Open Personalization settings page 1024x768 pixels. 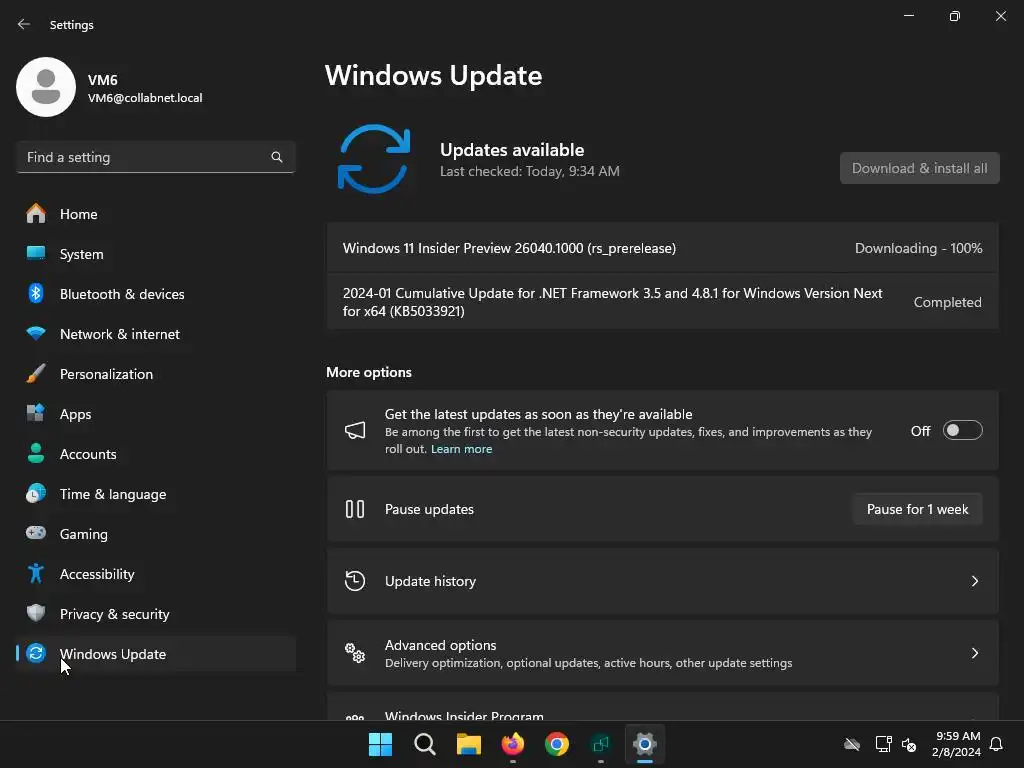click(x=155, y=374)
